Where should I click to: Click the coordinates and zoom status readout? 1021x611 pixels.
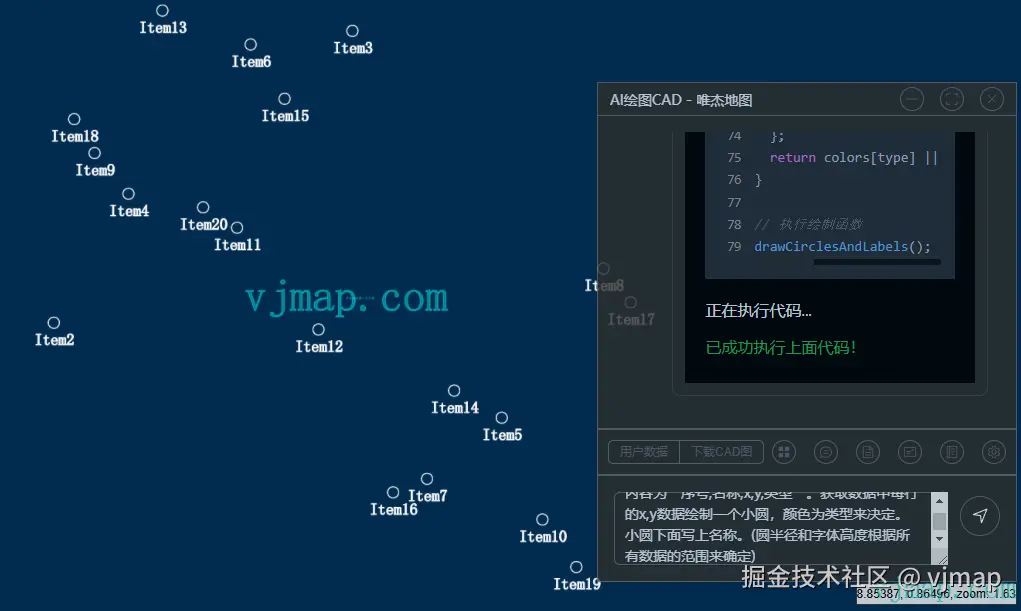point(936,593)
